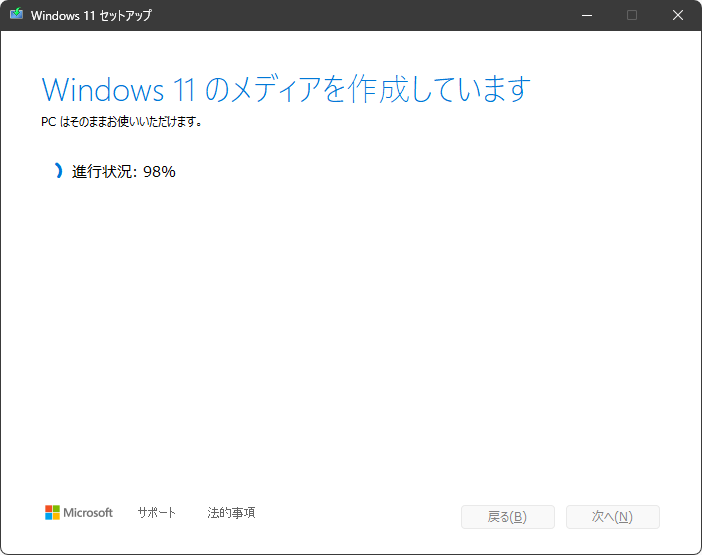Click the 戻る(B) back button
This screenshot has height=555, width=702.
[x=508, y=517]
